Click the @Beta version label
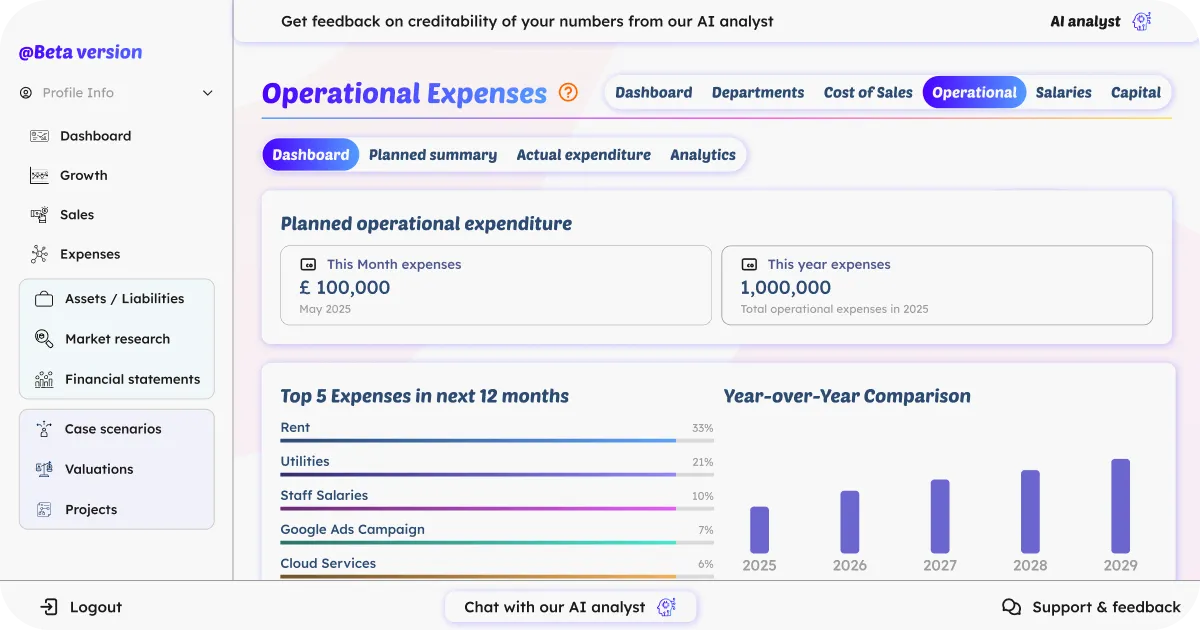The image size is (1200, 630). coord(80,52)
